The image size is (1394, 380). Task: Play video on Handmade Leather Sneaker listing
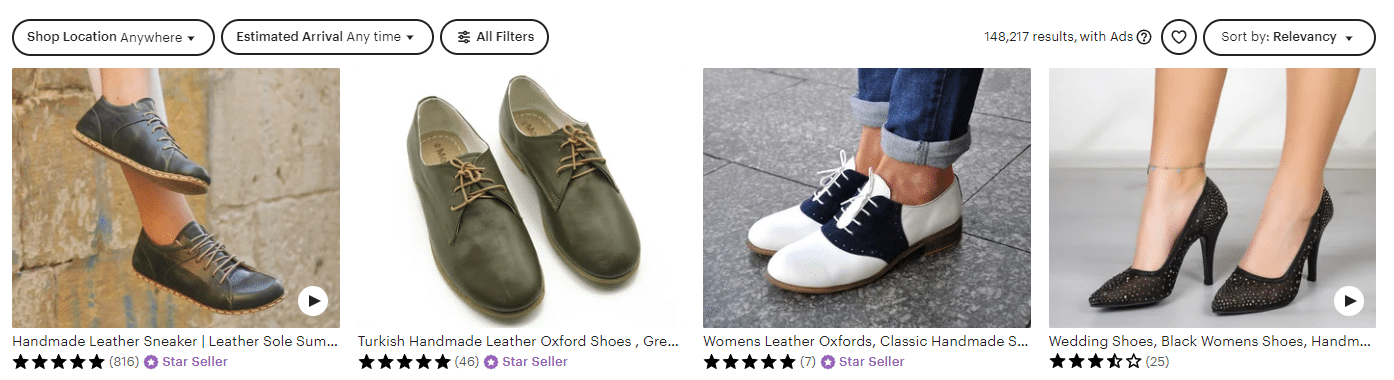coord(313,300)
